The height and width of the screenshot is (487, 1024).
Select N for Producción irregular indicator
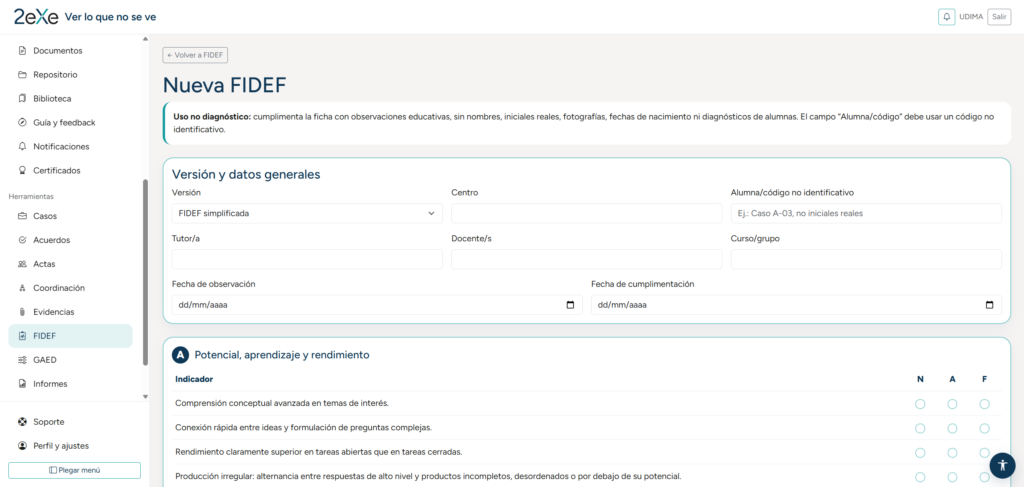[x=920, y=477]
